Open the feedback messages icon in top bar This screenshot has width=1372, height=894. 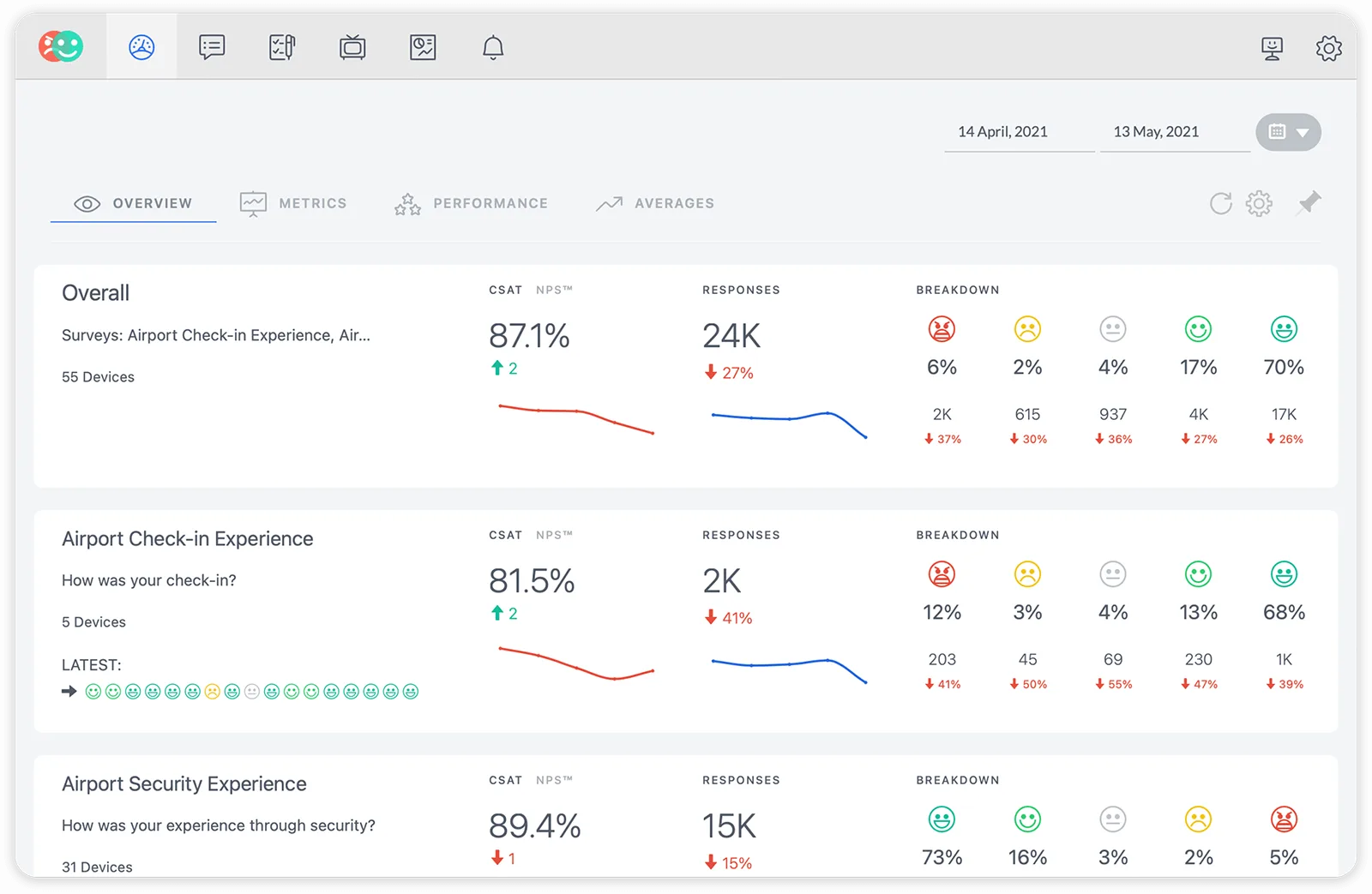click(x=212, y=47)
